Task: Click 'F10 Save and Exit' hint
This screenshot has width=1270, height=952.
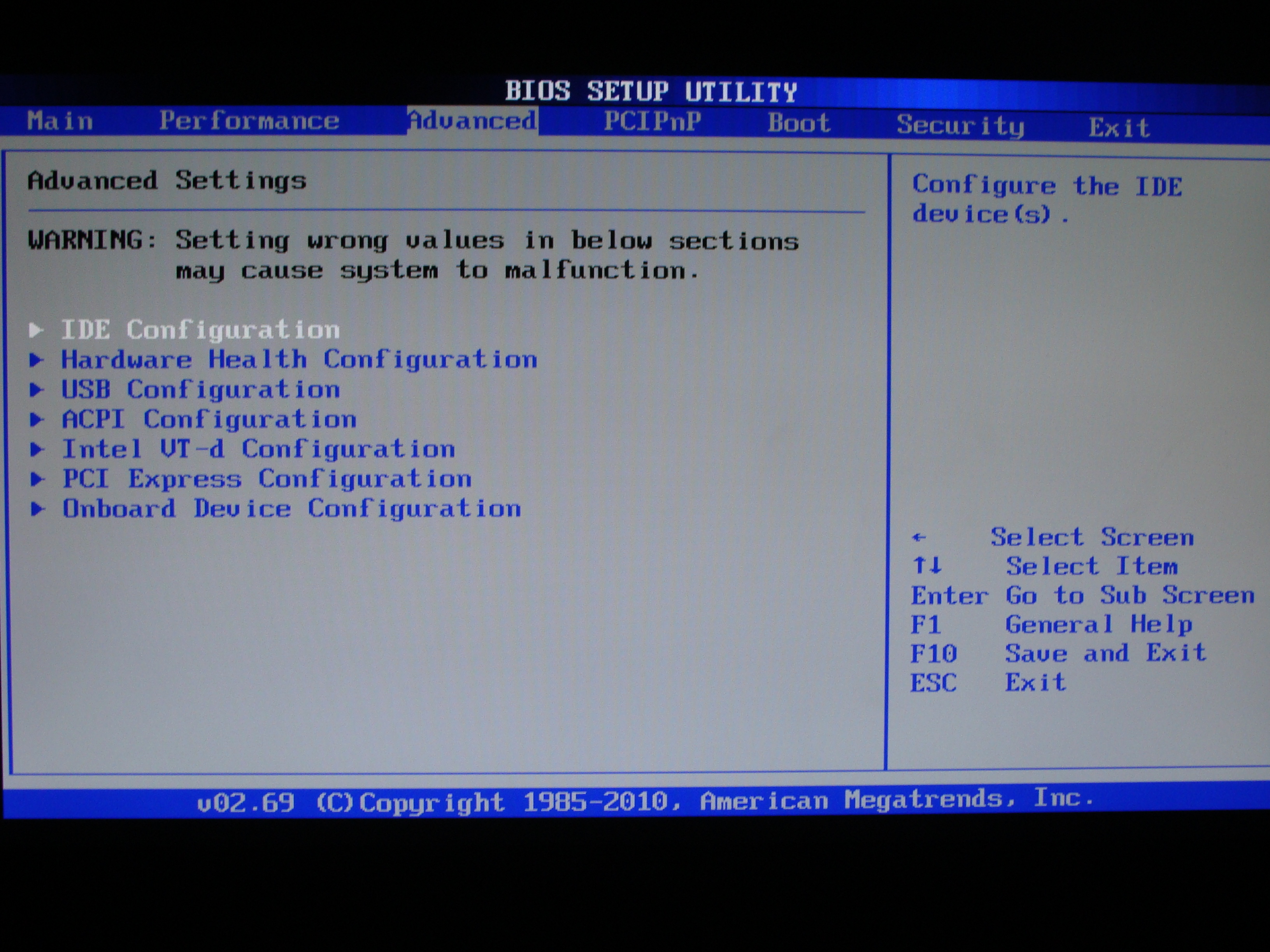Action: [x=1059, y=653]
